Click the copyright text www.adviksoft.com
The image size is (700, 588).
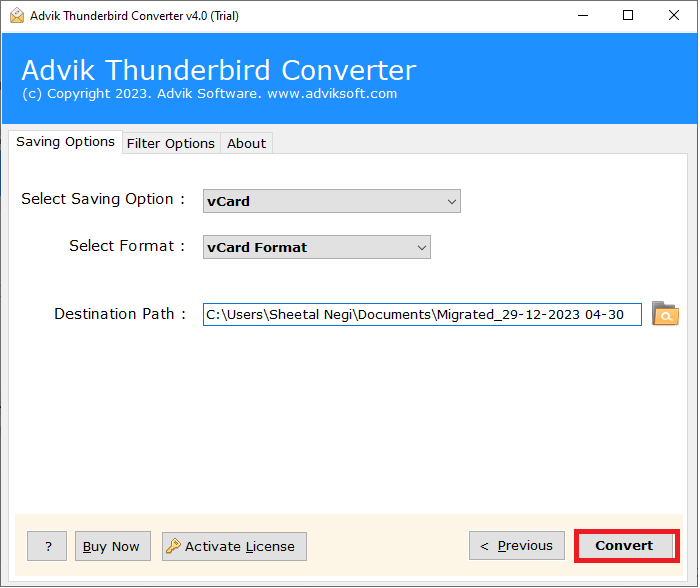(332, 94)
